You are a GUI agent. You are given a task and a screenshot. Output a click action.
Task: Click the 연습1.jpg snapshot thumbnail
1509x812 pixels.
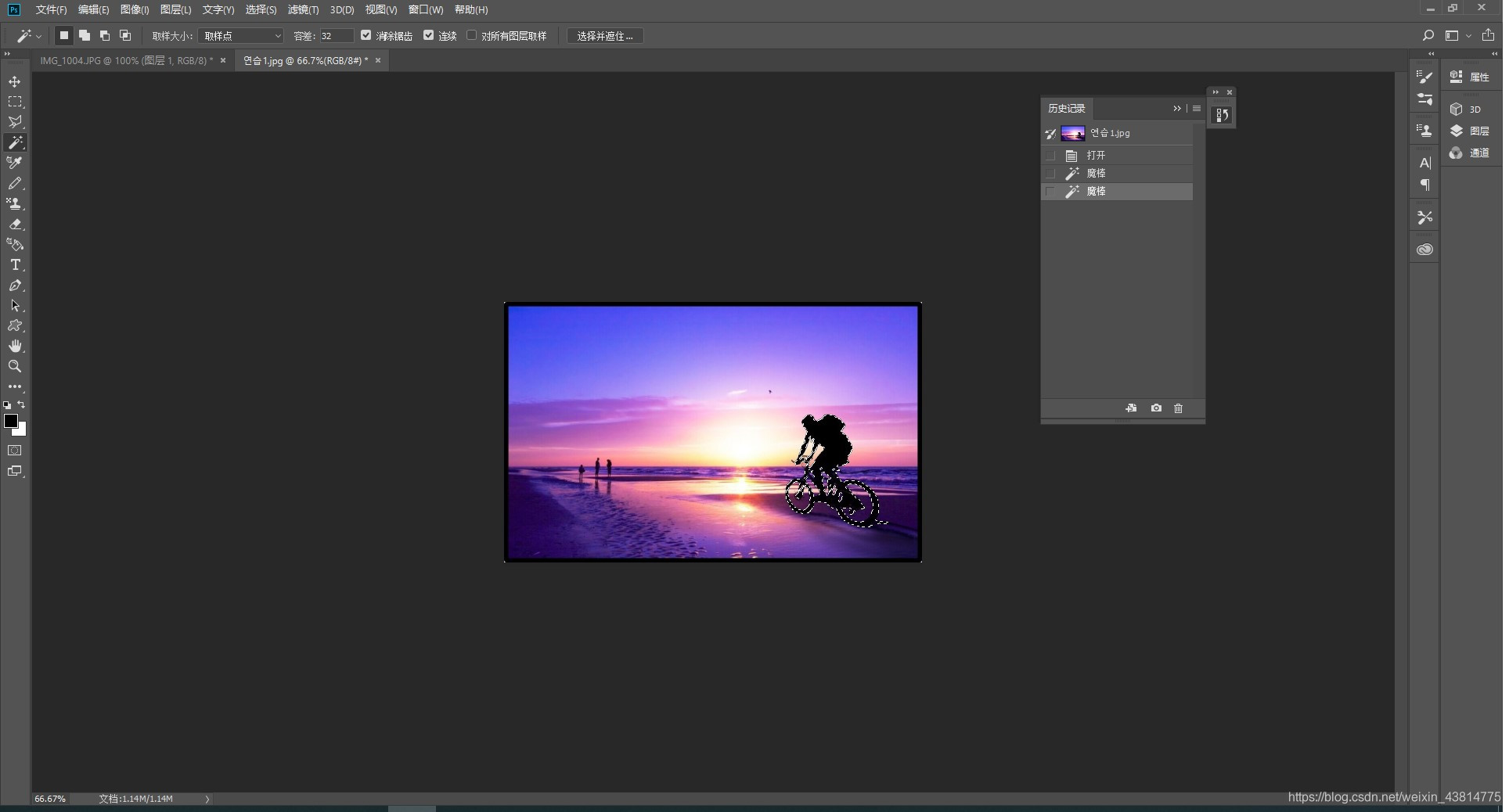(1072, 134)
